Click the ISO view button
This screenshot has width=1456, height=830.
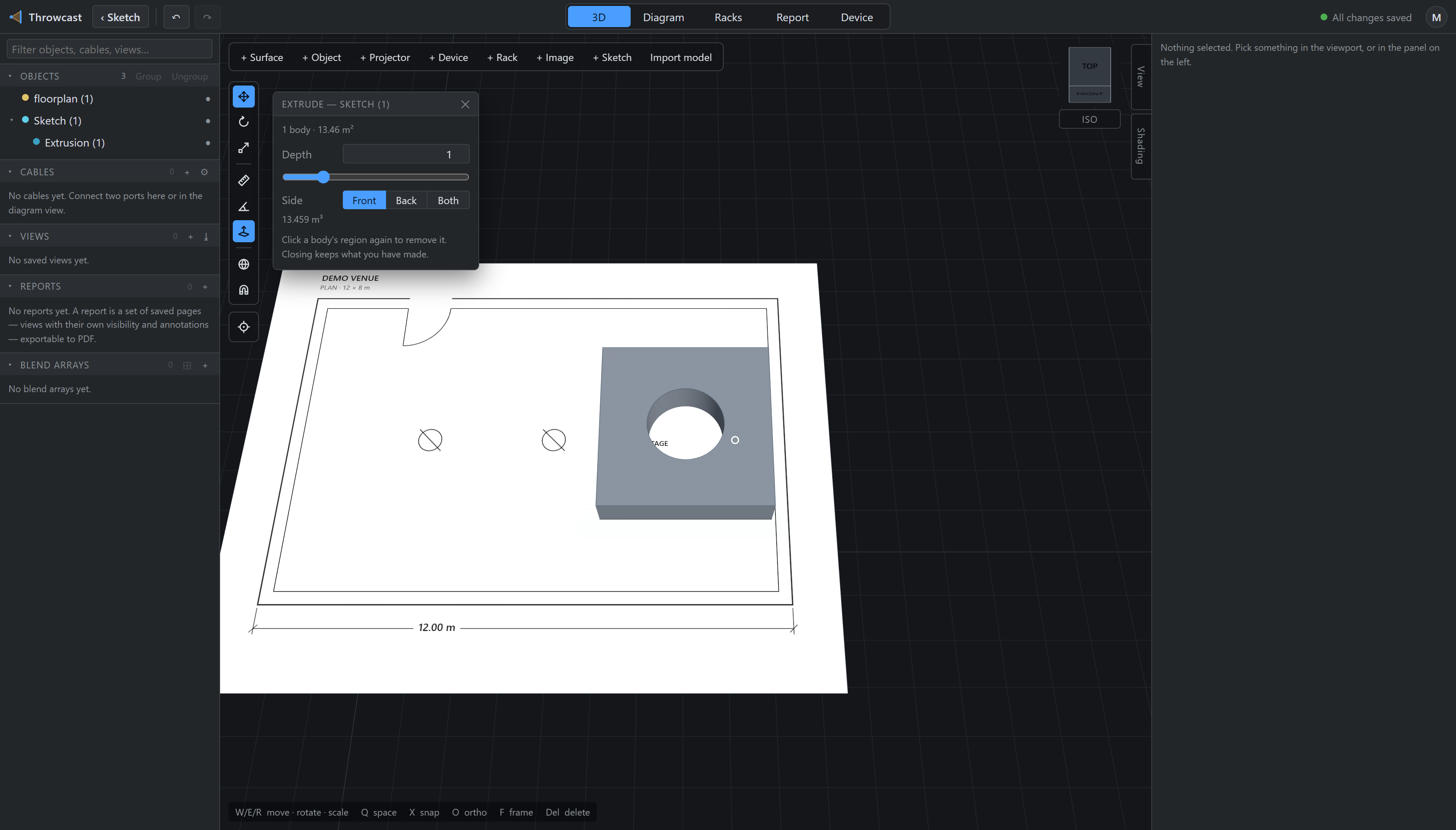click(1089, 120)
